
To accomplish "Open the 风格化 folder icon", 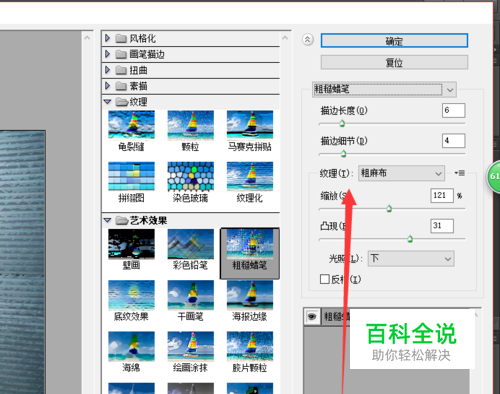I will pyautogui.click(x=121, y=38).
